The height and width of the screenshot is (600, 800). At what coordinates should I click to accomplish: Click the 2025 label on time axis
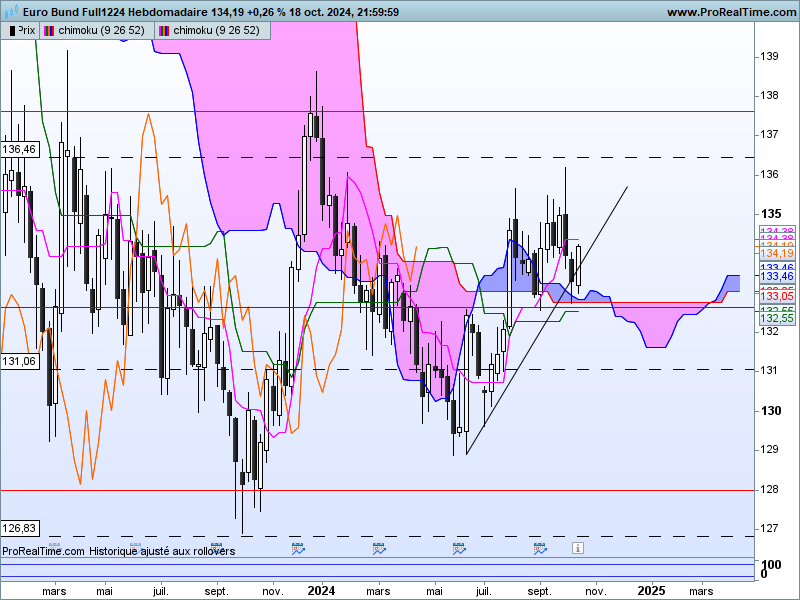(652, 591)
